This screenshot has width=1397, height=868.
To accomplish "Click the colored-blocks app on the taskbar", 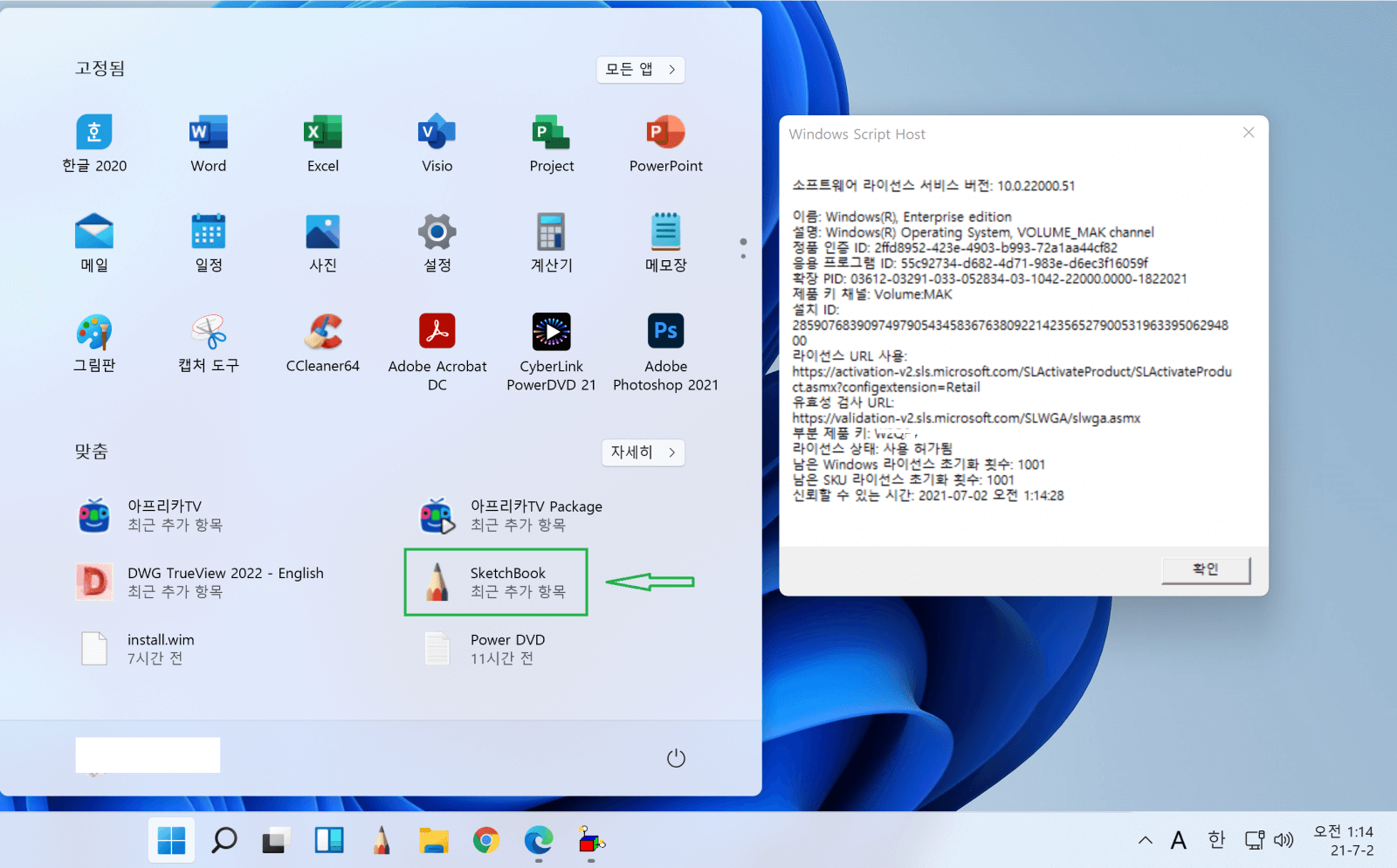I will tap(591, 840).
